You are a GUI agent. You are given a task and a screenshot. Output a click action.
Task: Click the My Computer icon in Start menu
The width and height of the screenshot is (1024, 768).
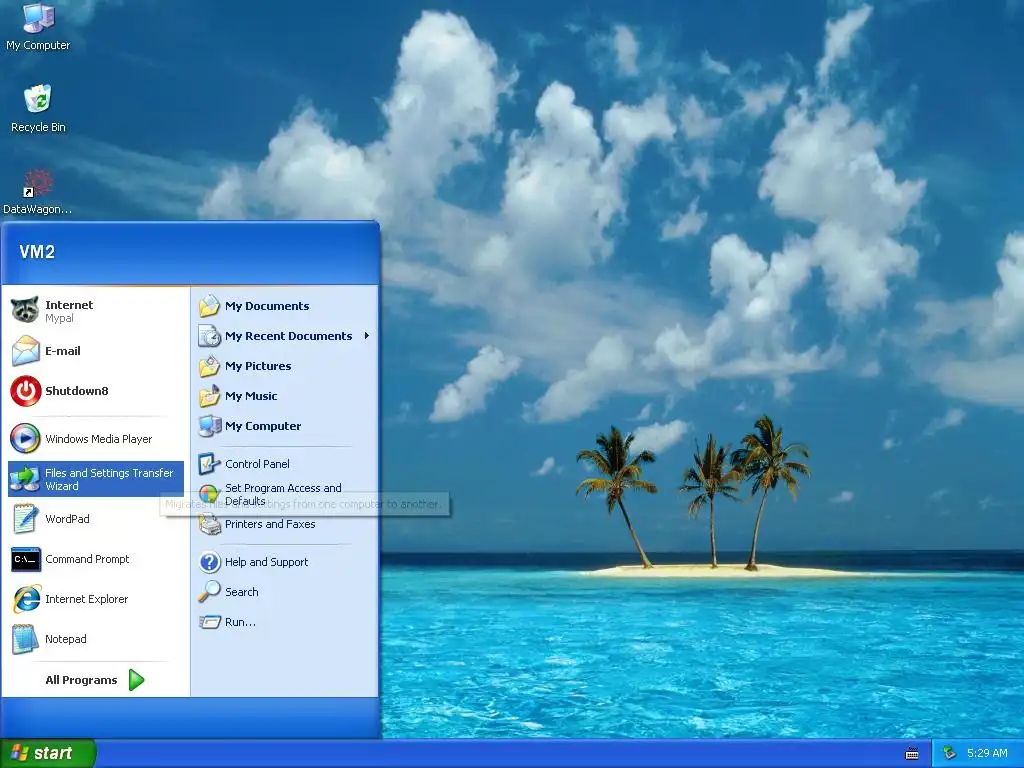(x=209, y=426)
